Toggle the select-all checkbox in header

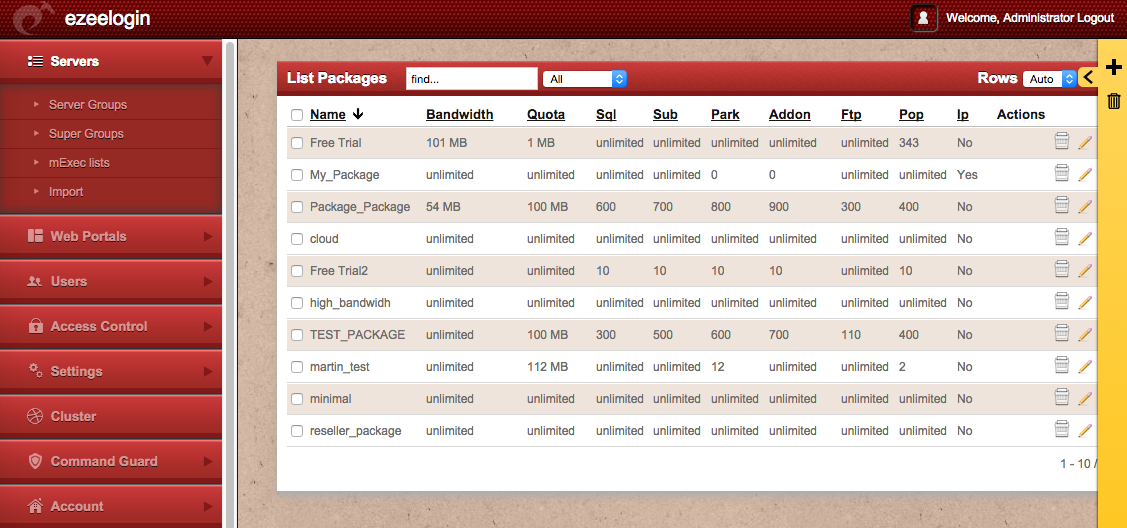coord(297,115)
